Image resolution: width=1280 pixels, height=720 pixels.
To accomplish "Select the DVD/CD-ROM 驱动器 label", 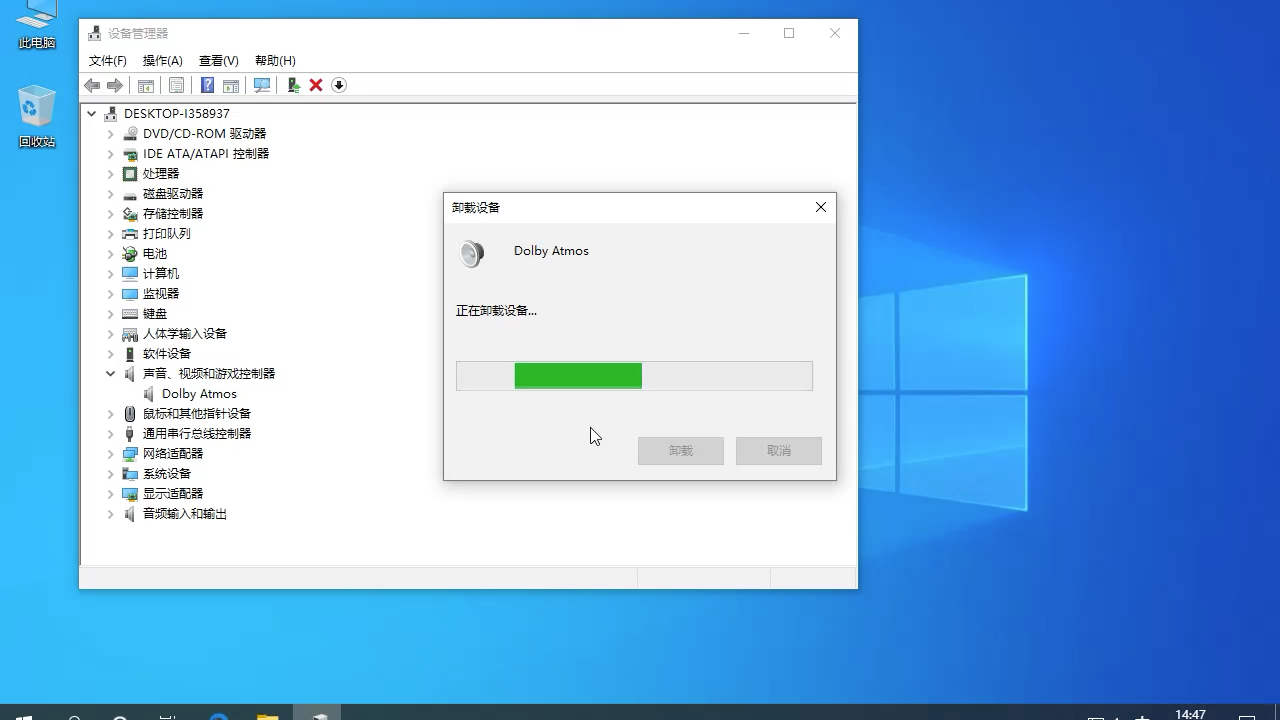I will [204, 134].
